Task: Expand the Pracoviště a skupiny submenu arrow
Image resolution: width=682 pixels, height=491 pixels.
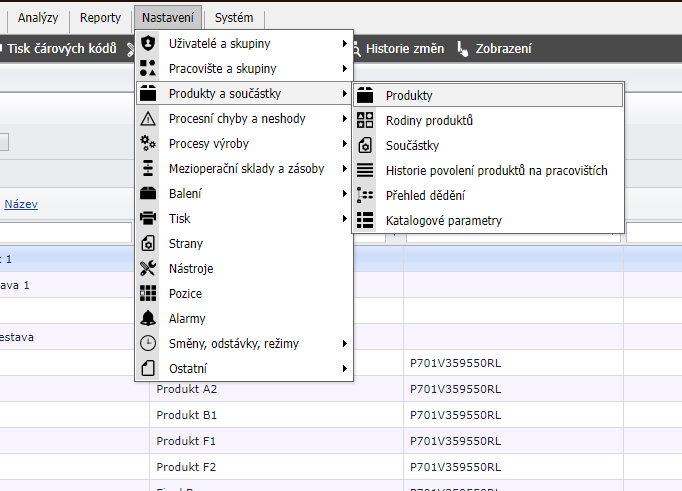Action: click(x=344, y=69)
